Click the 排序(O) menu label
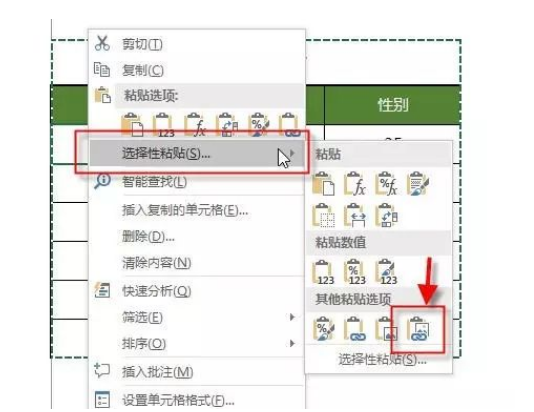 point(144,344)
